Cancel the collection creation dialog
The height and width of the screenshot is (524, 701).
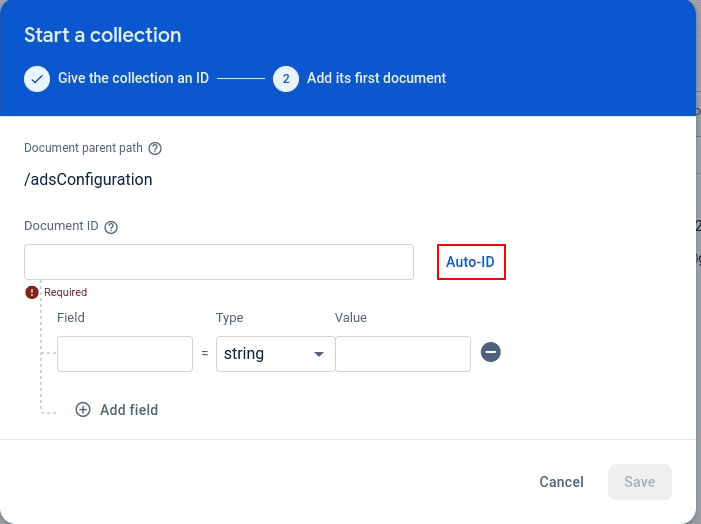561,482
